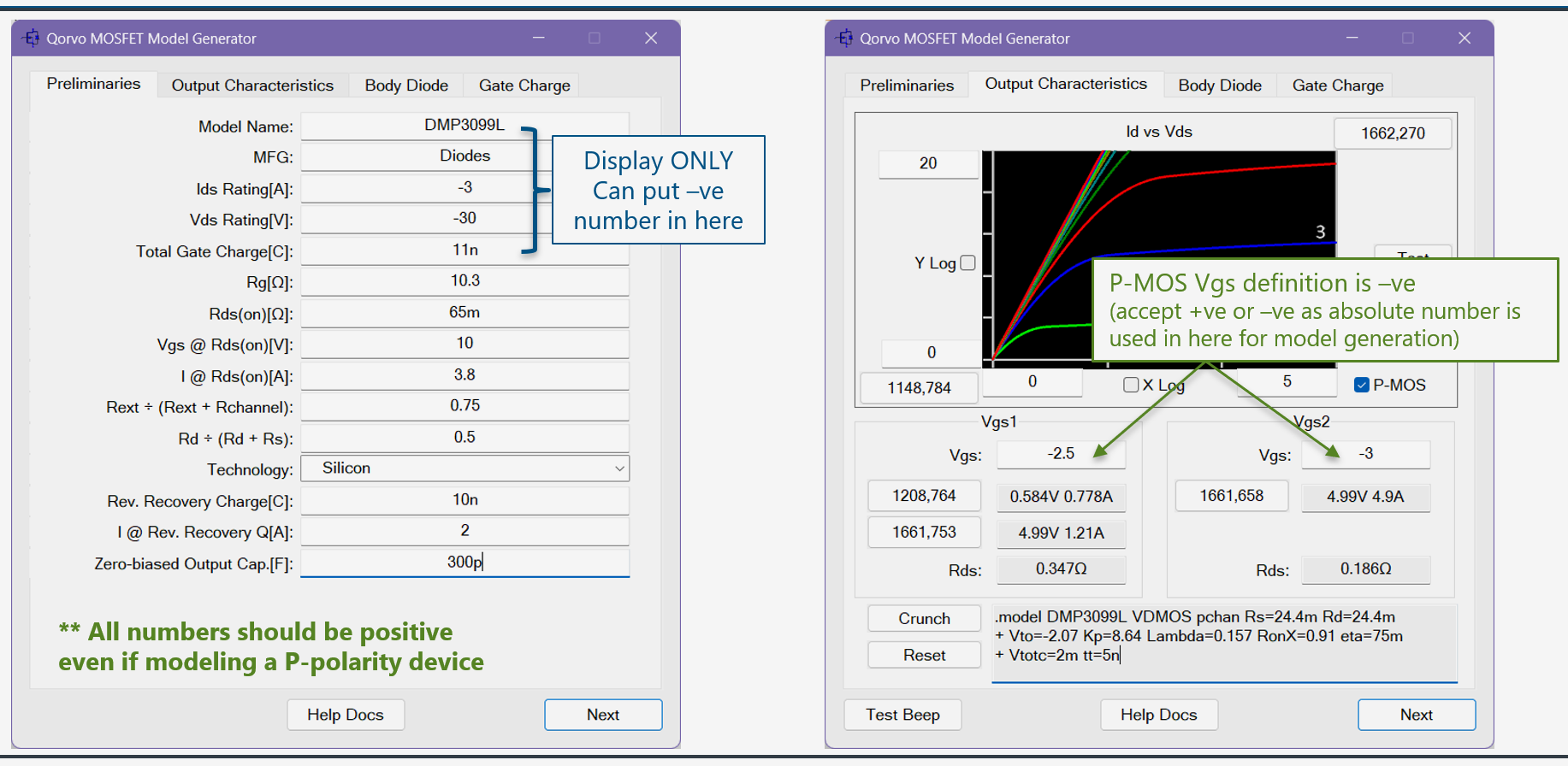Screen dimensions: 1568x766
Task: Click the MFG field showing Diodes
Action: click(464, 156)
